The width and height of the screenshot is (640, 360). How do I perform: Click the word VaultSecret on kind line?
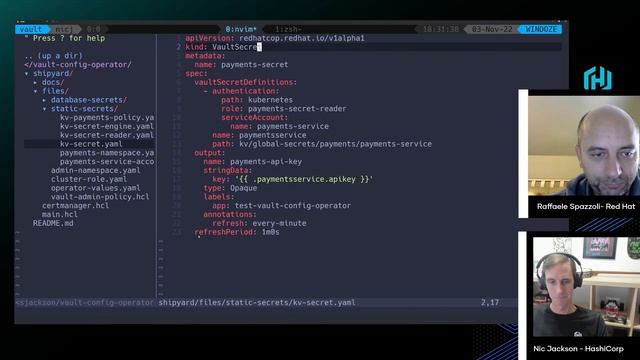[237, 47]
